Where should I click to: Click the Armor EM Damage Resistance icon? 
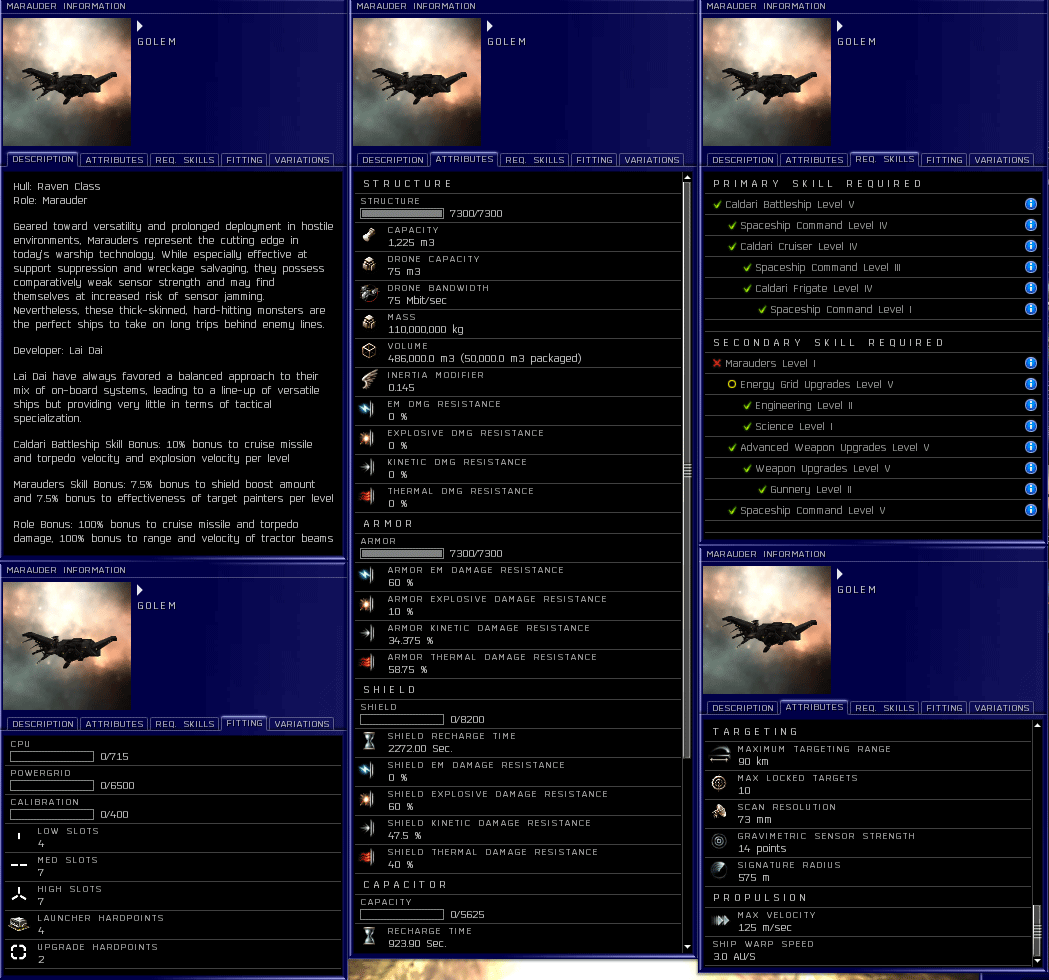click(x=367, y=575)
